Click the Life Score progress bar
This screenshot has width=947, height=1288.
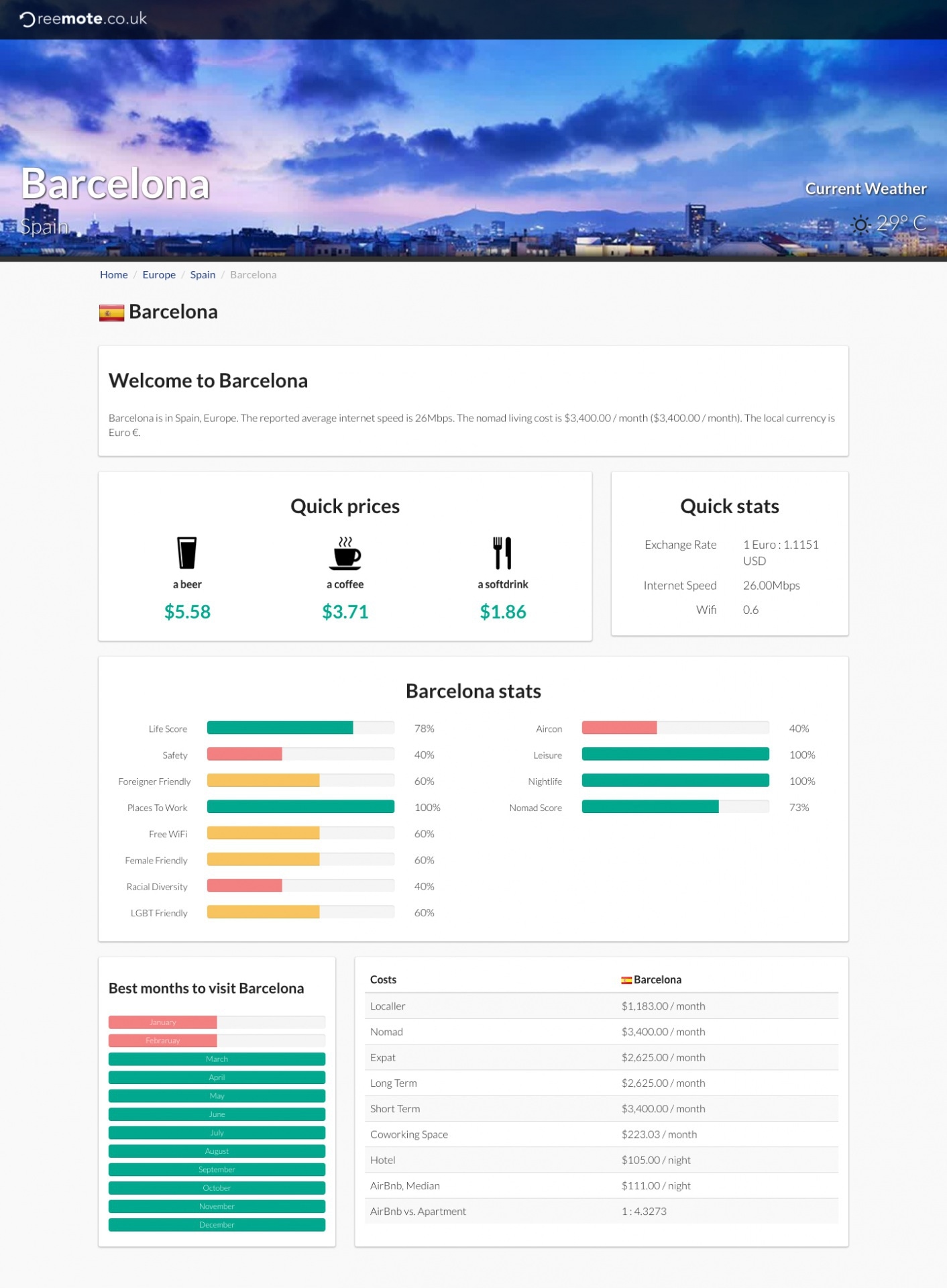tap(300, 728)
